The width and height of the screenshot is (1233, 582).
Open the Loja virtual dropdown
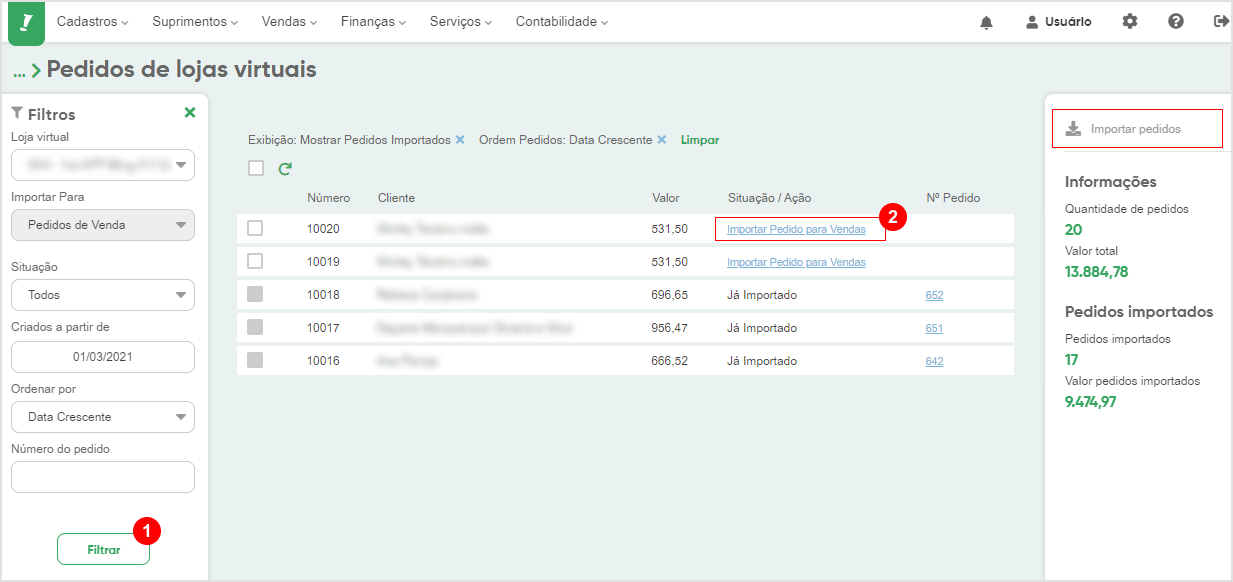pyautogui.click(x=103, y=165)
